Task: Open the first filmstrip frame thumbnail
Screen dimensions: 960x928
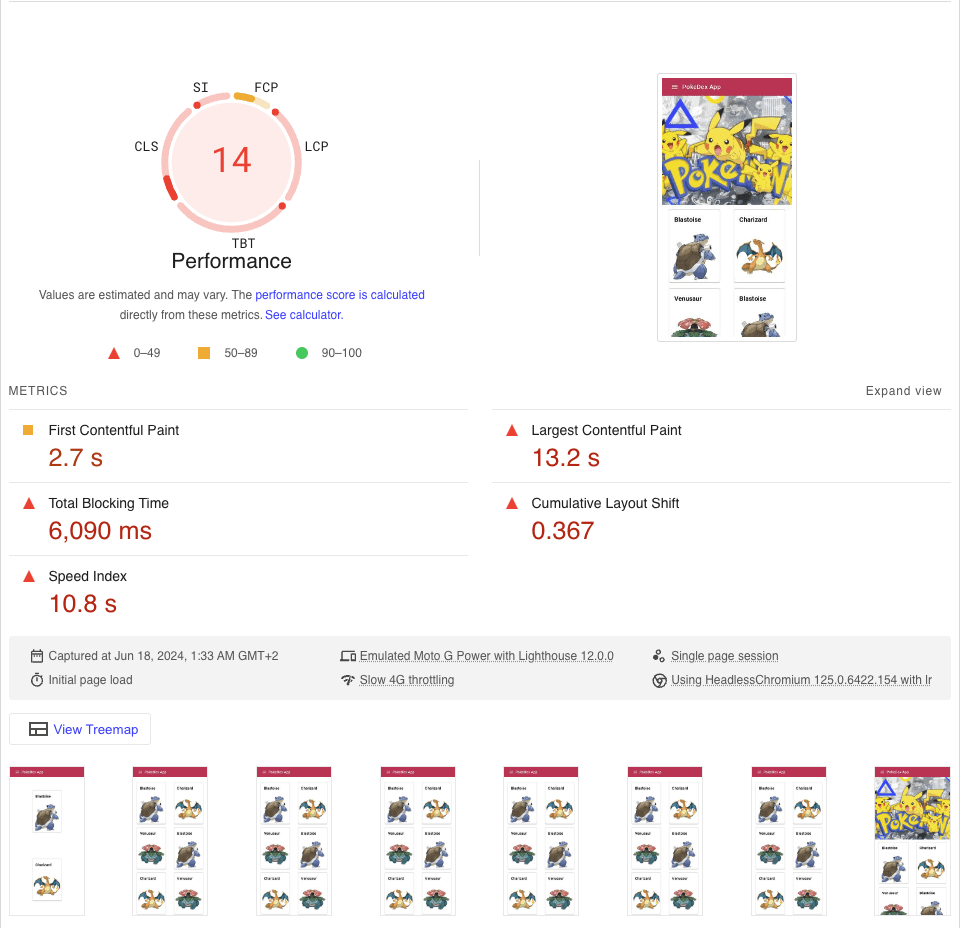Action: (x=47, y=841)
